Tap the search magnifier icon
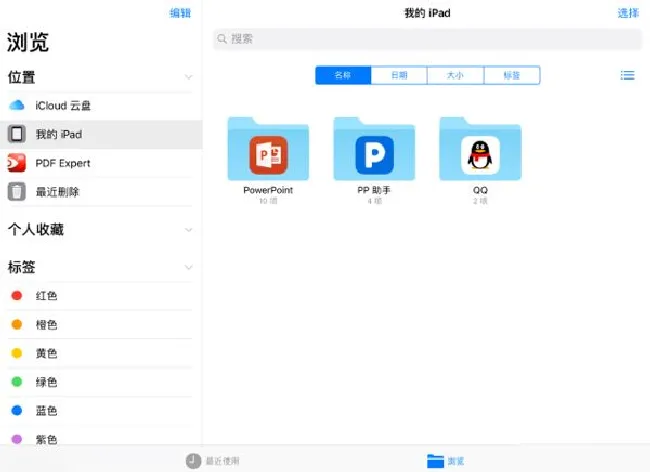650x472 pixels. (222, 39)
